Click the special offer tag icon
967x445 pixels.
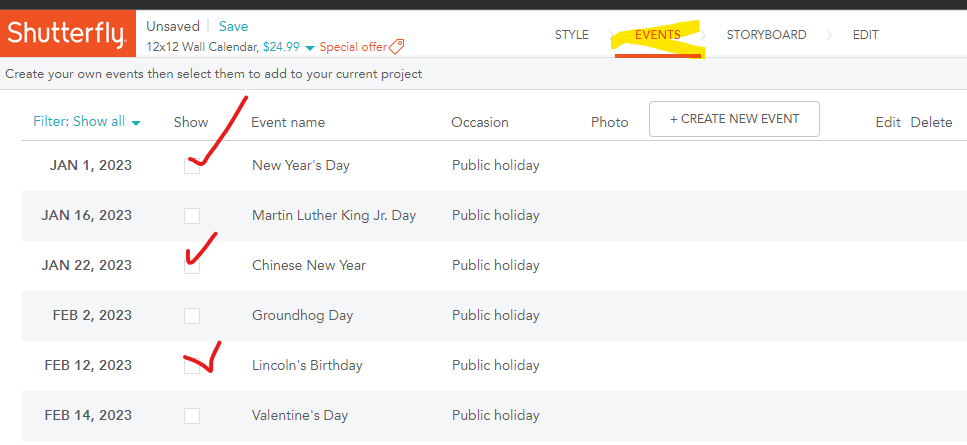click(x=397, y=47)
